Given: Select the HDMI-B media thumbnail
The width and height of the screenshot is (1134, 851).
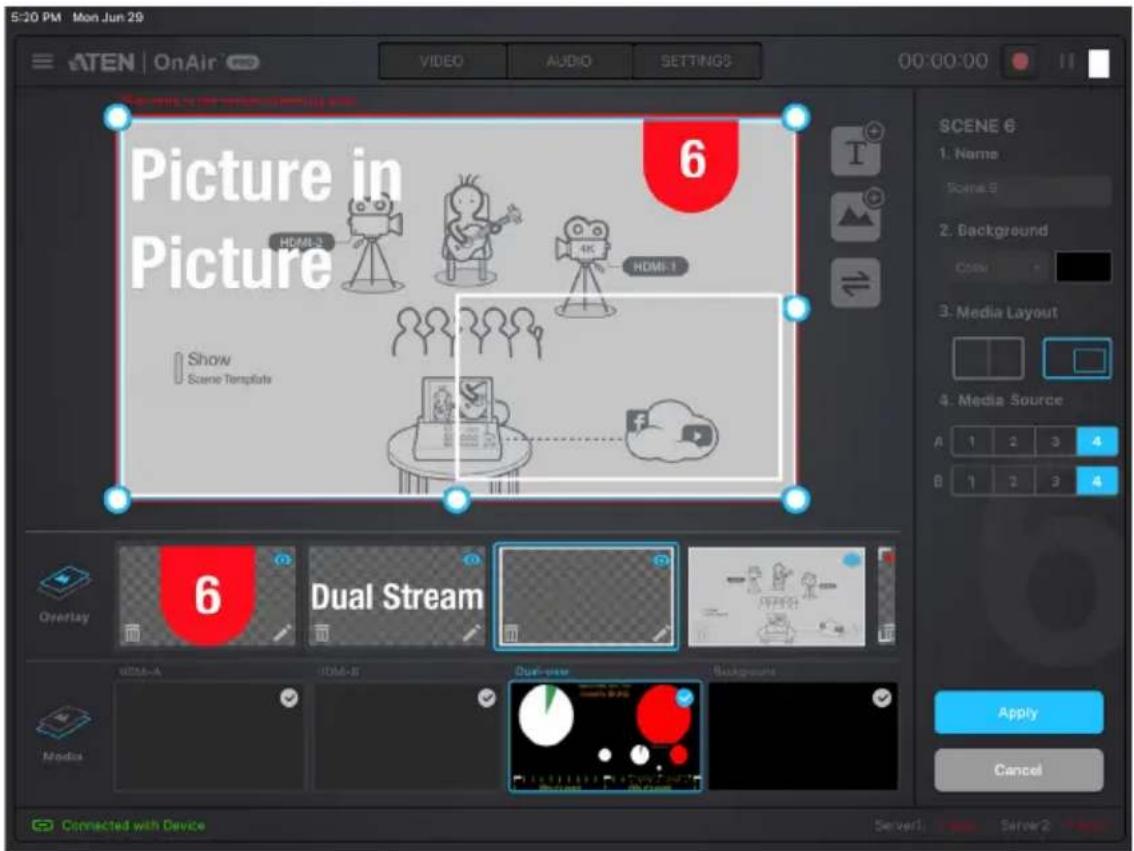Looking at the screenshot, I should [x=407, y=736].
